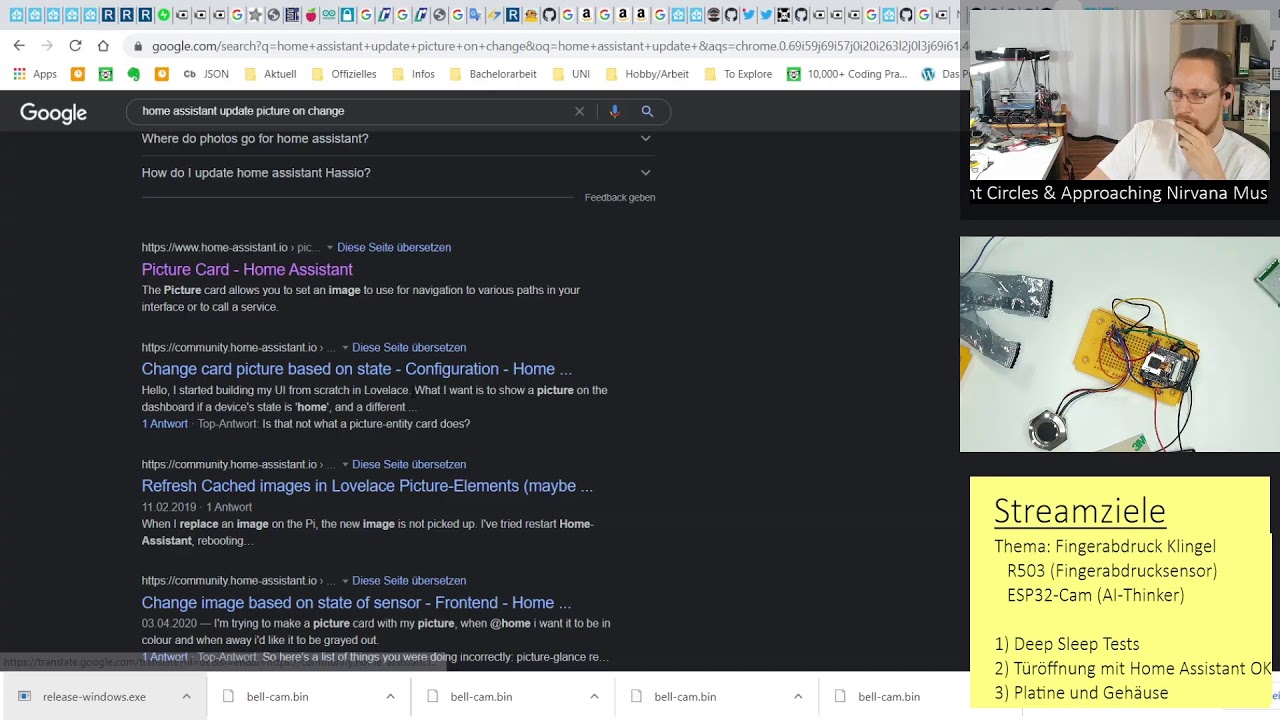Click 'ESP32-Cam (AI-Thinker)' text
The image size is (1280, 720).
(x=1096, y=595)
